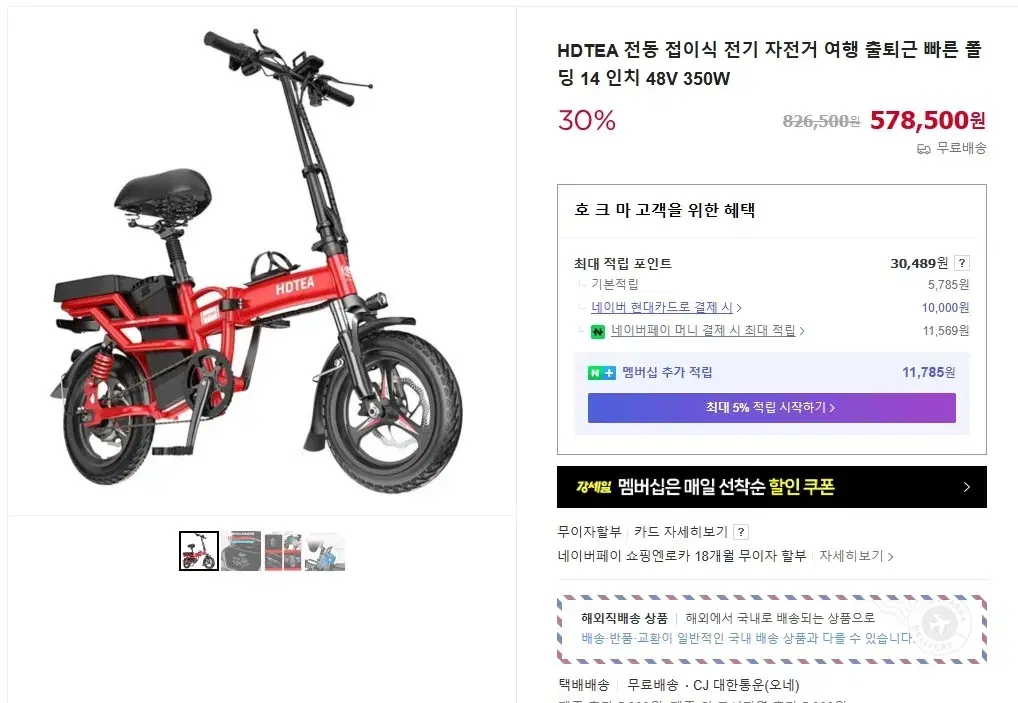This screenshot has width=1018, height=703.
Task: Click the question mark beside 최대 적립 포인트
Action: (962, 263)
